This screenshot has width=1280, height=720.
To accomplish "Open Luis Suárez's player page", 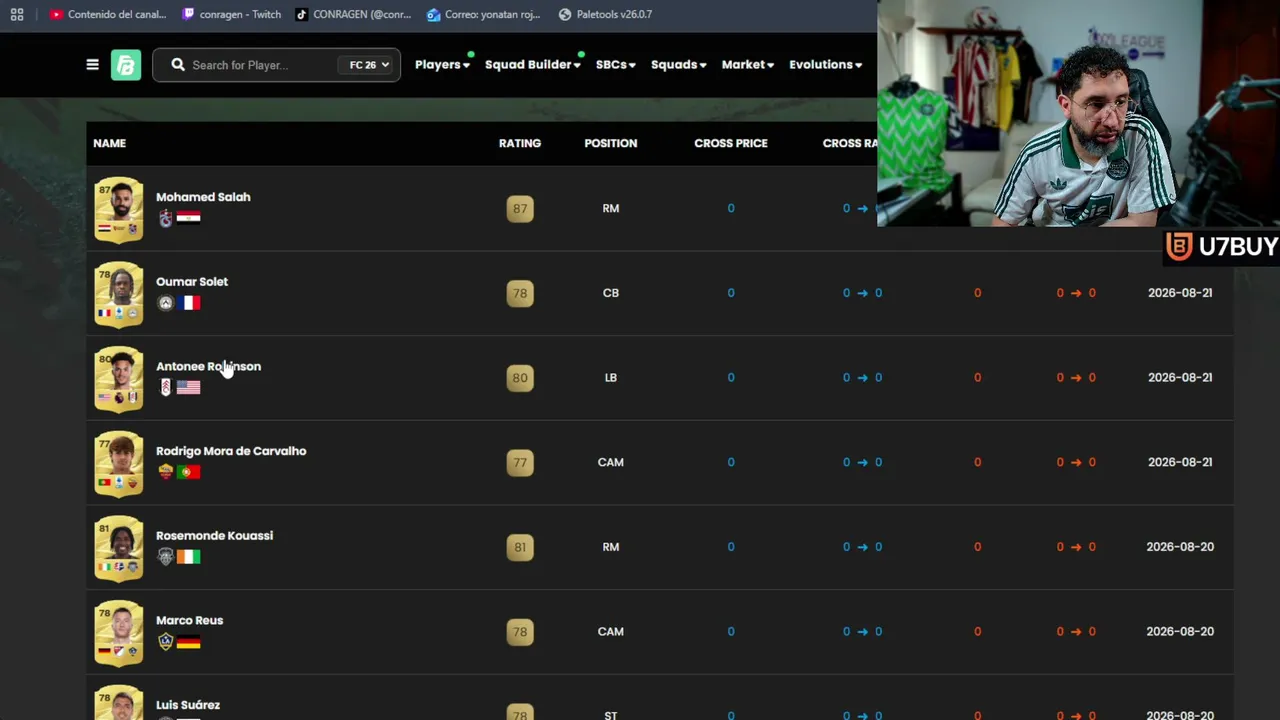I will click(188, 705).
